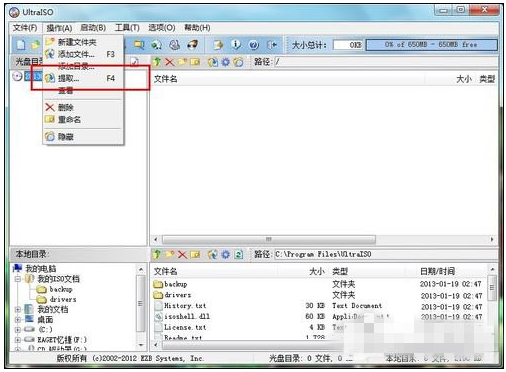Viewport: 506px width, 372px height.
Task: Expand the 我的ISO文档 tree node
Action: click(x=18, y=279)
